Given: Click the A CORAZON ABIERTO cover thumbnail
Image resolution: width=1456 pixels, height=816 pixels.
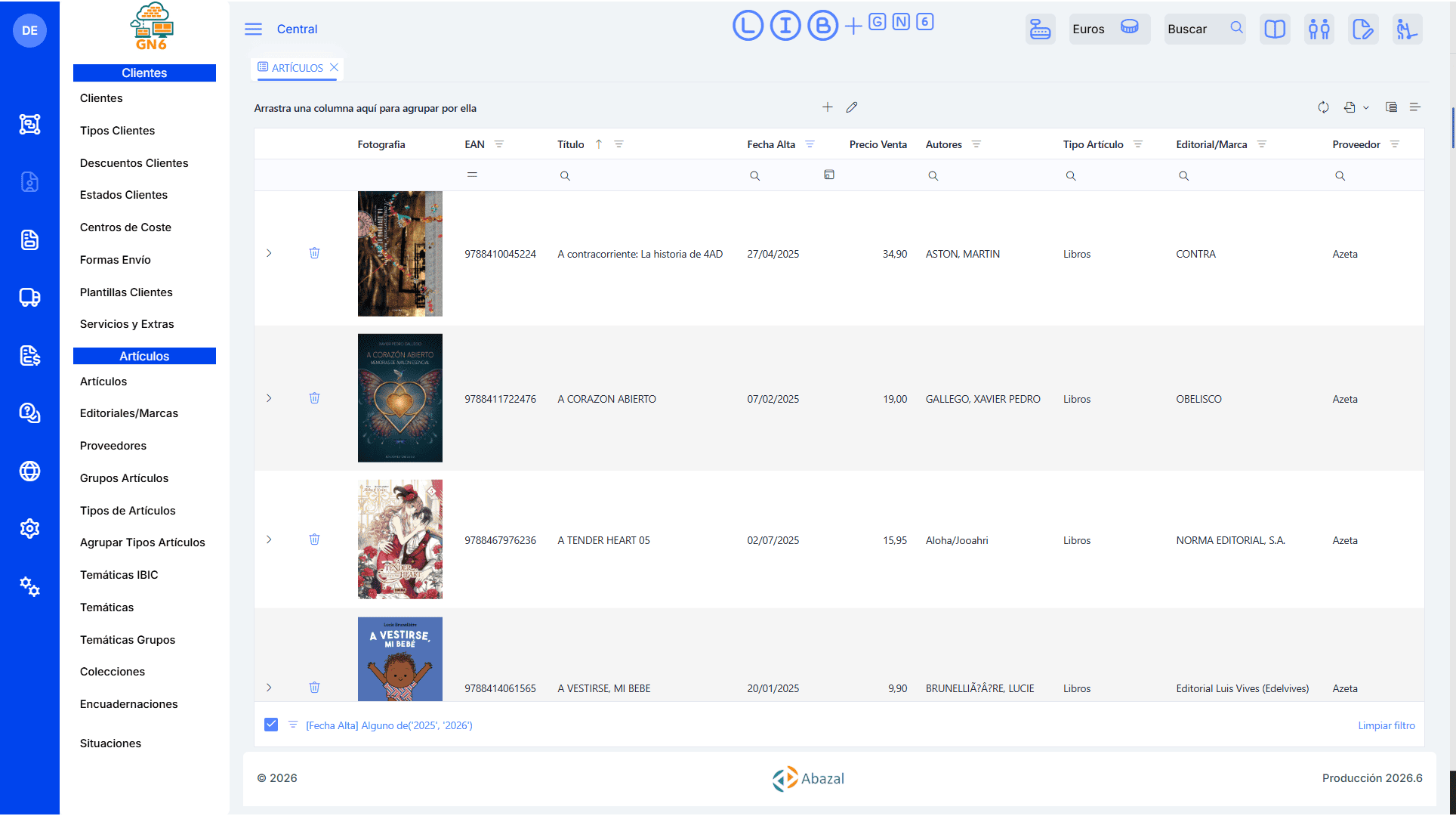Looking at the screenshot, I should [400, 398].
